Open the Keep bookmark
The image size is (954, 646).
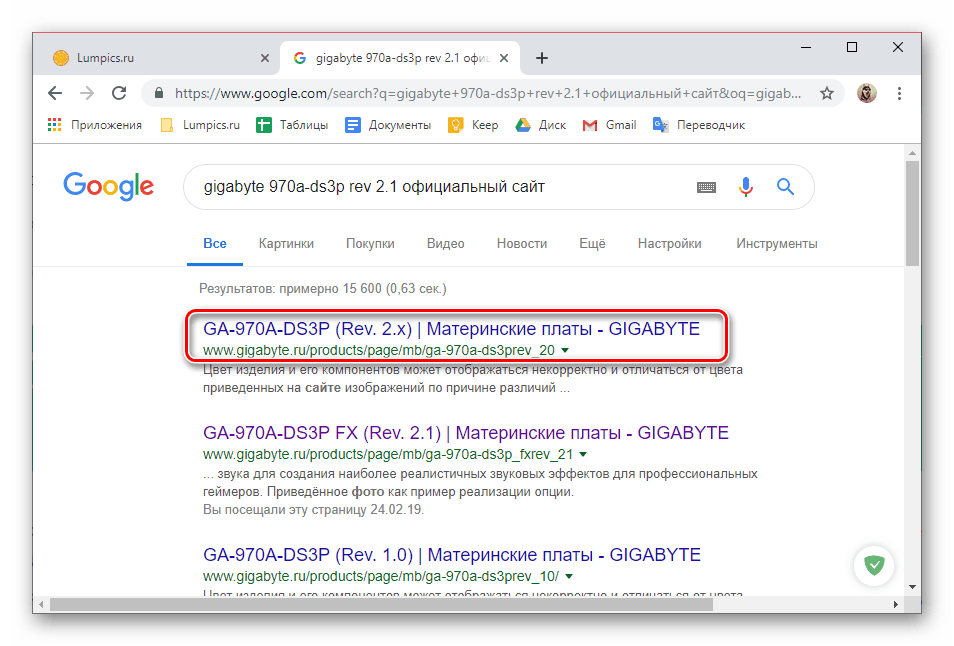point(473,125)
